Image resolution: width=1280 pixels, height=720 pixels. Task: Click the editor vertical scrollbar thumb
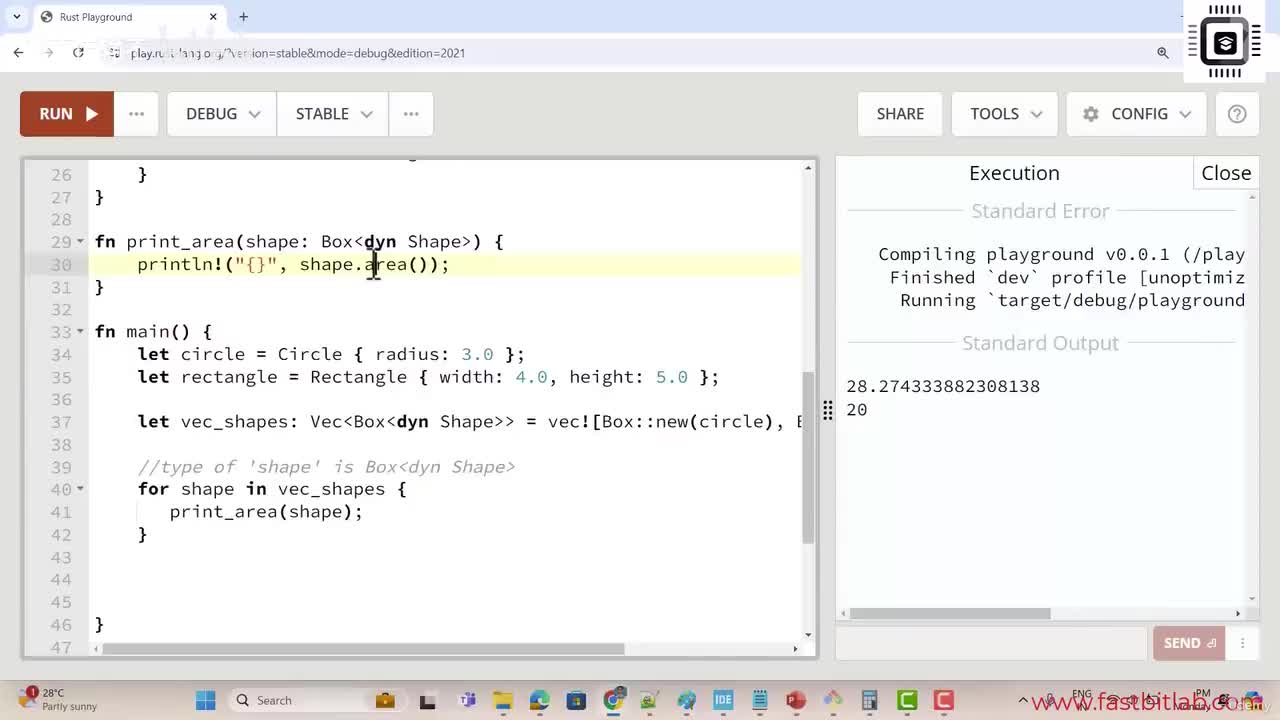(808, 458)
